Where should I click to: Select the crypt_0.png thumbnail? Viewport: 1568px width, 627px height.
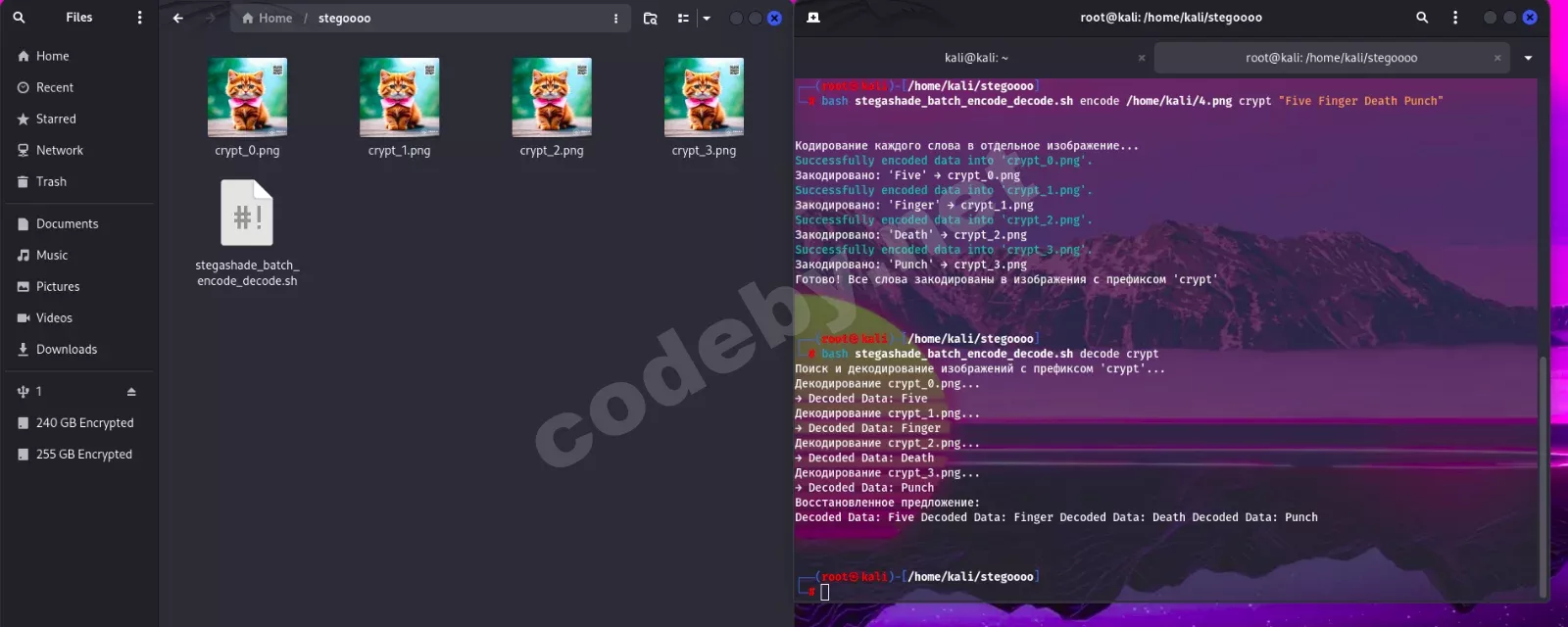click(247, 97)
